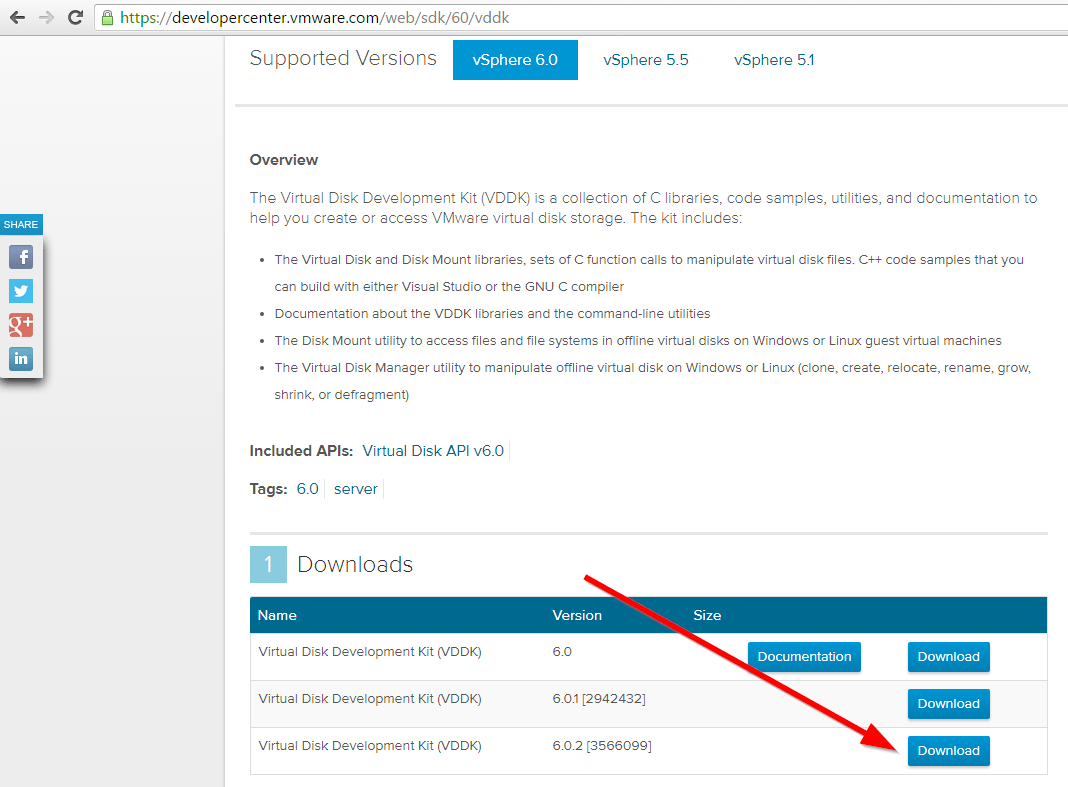Click the Version column header
Viewport: 1068px width, 787px height.
tap(577, 615)
